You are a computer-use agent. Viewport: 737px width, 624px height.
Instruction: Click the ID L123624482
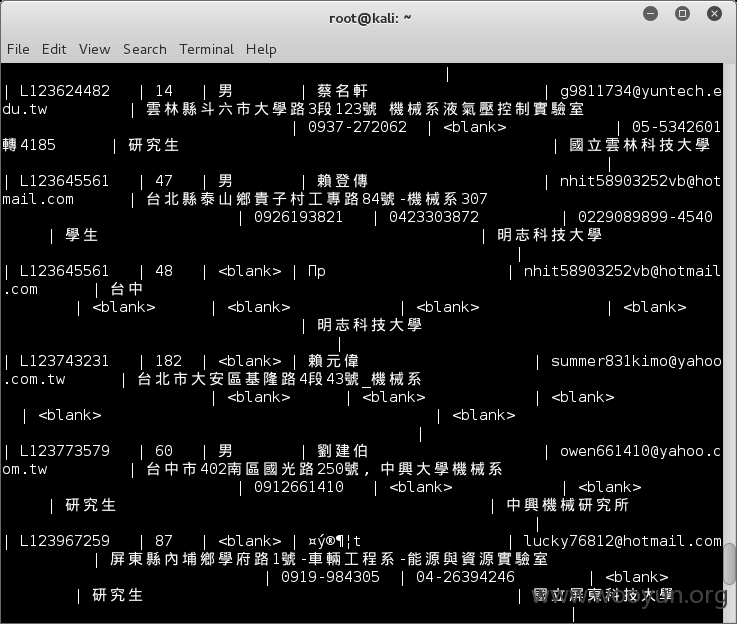tap(65, 91)
